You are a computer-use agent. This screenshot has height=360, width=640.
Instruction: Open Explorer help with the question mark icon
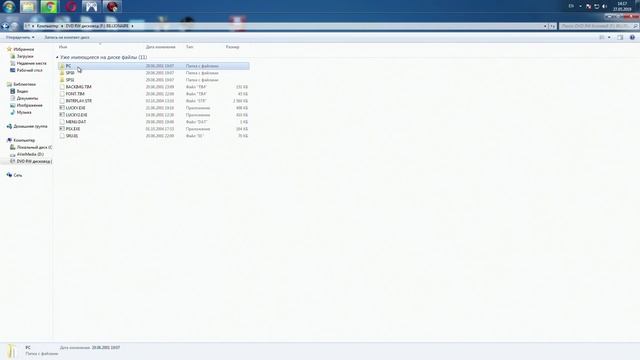(632, 37)
